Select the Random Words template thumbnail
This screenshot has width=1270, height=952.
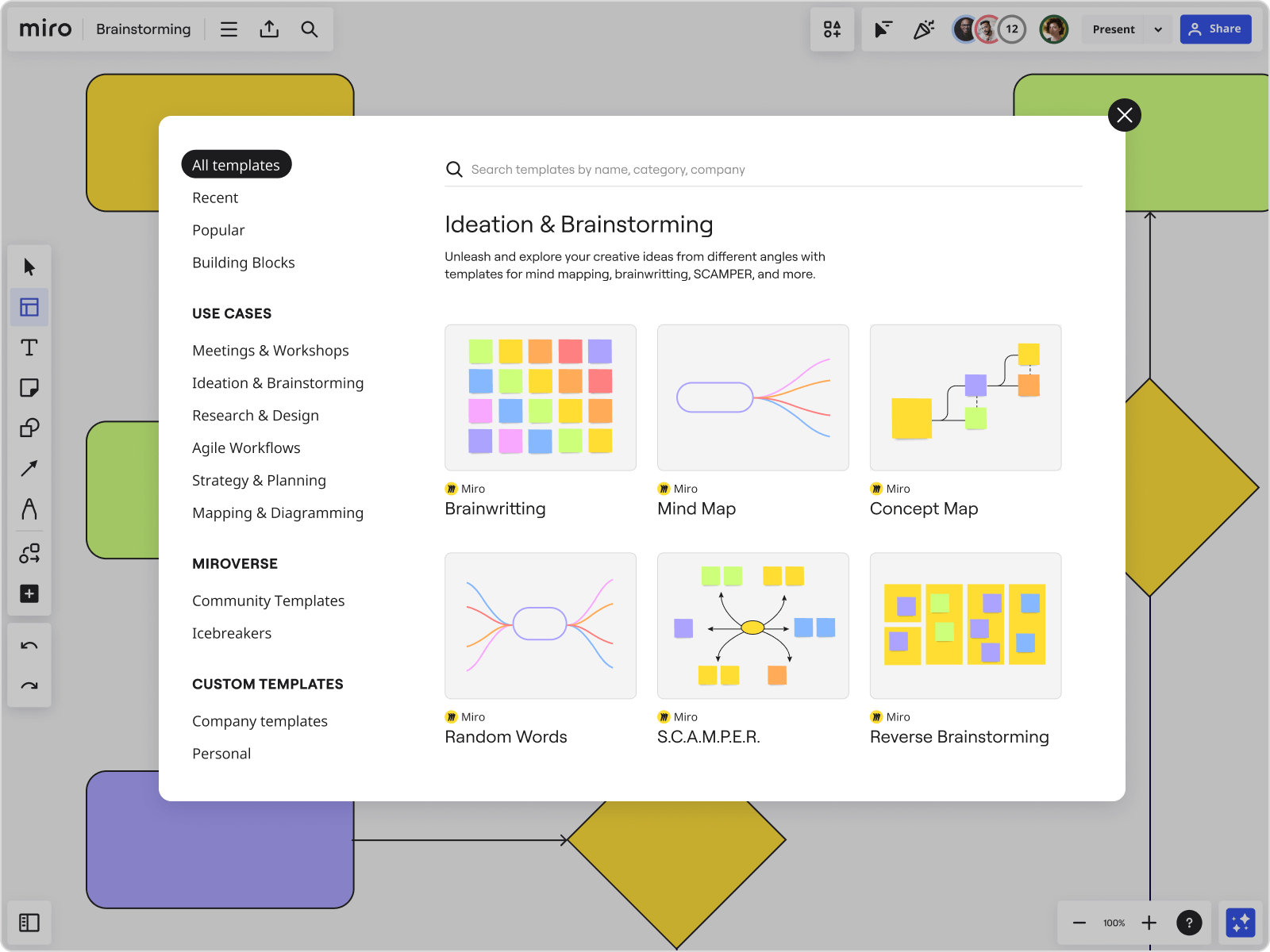541,626
